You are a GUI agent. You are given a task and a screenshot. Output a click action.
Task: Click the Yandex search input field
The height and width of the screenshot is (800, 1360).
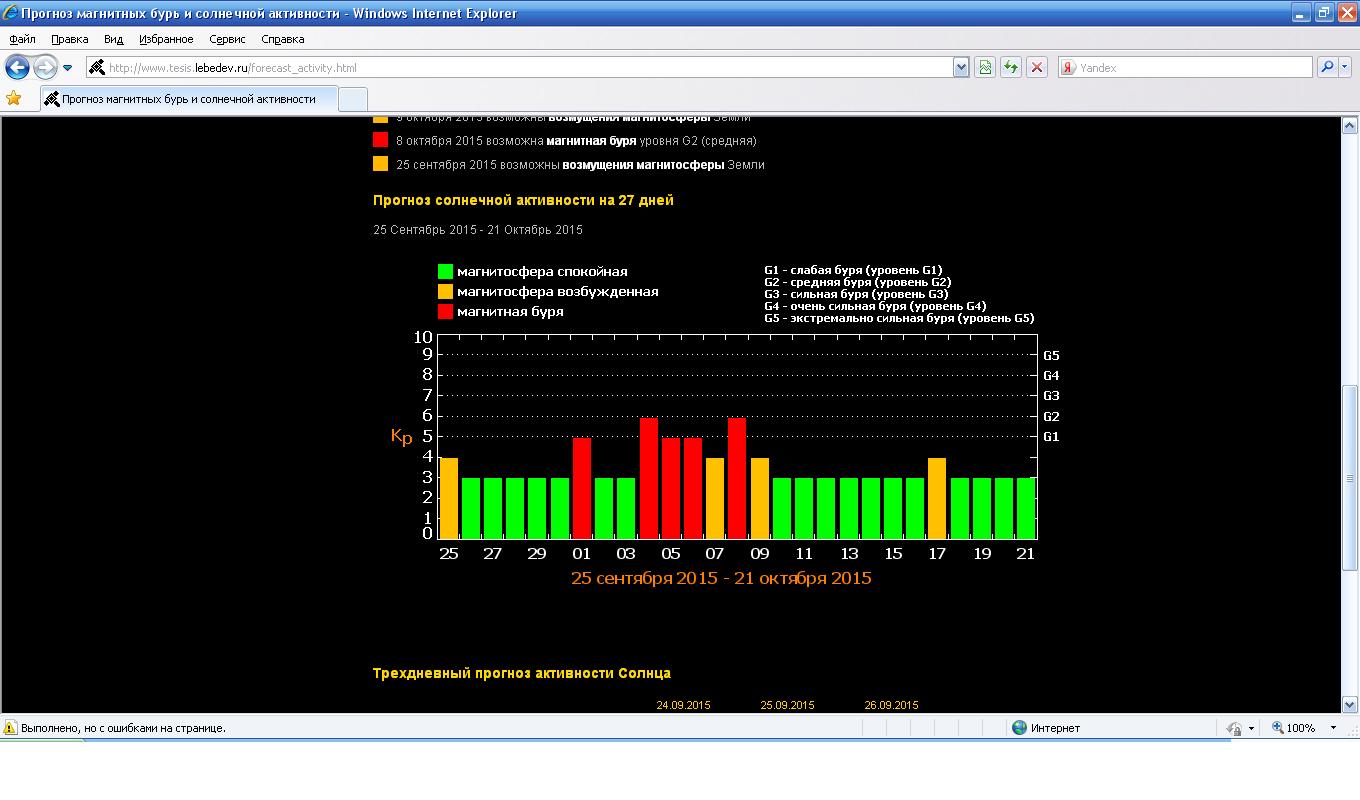click(1190, 68)
